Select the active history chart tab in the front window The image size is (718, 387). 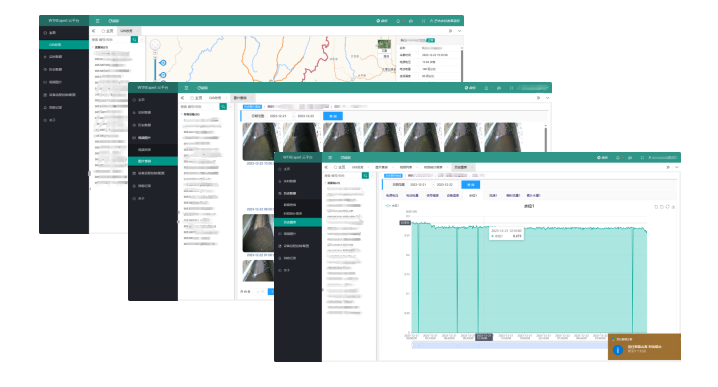tap(462, 167)
